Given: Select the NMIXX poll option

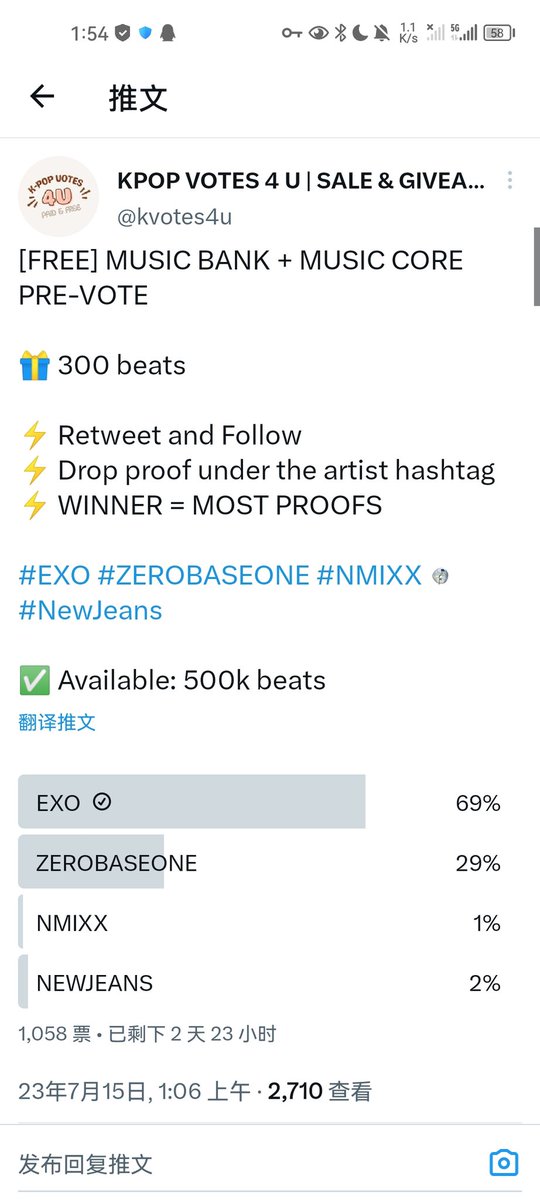Looking at the screenshot, I should pyautogui.click(x=260, y=922).
